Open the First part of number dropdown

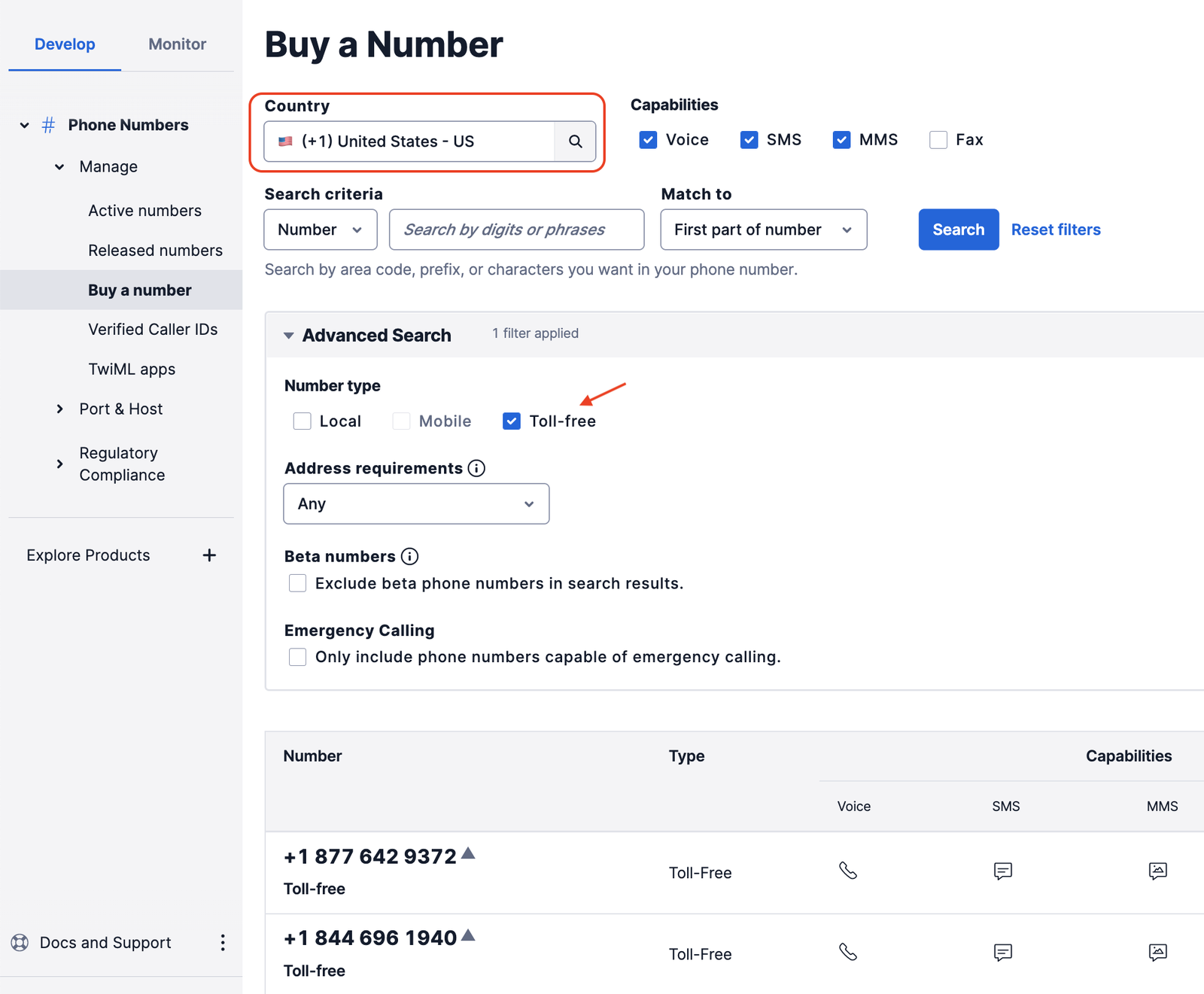pos(763,230)
